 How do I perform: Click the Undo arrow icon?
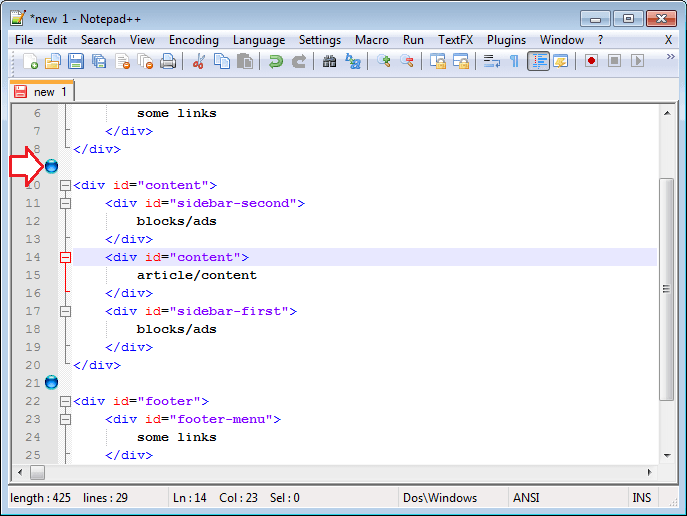tap(275, 62)
